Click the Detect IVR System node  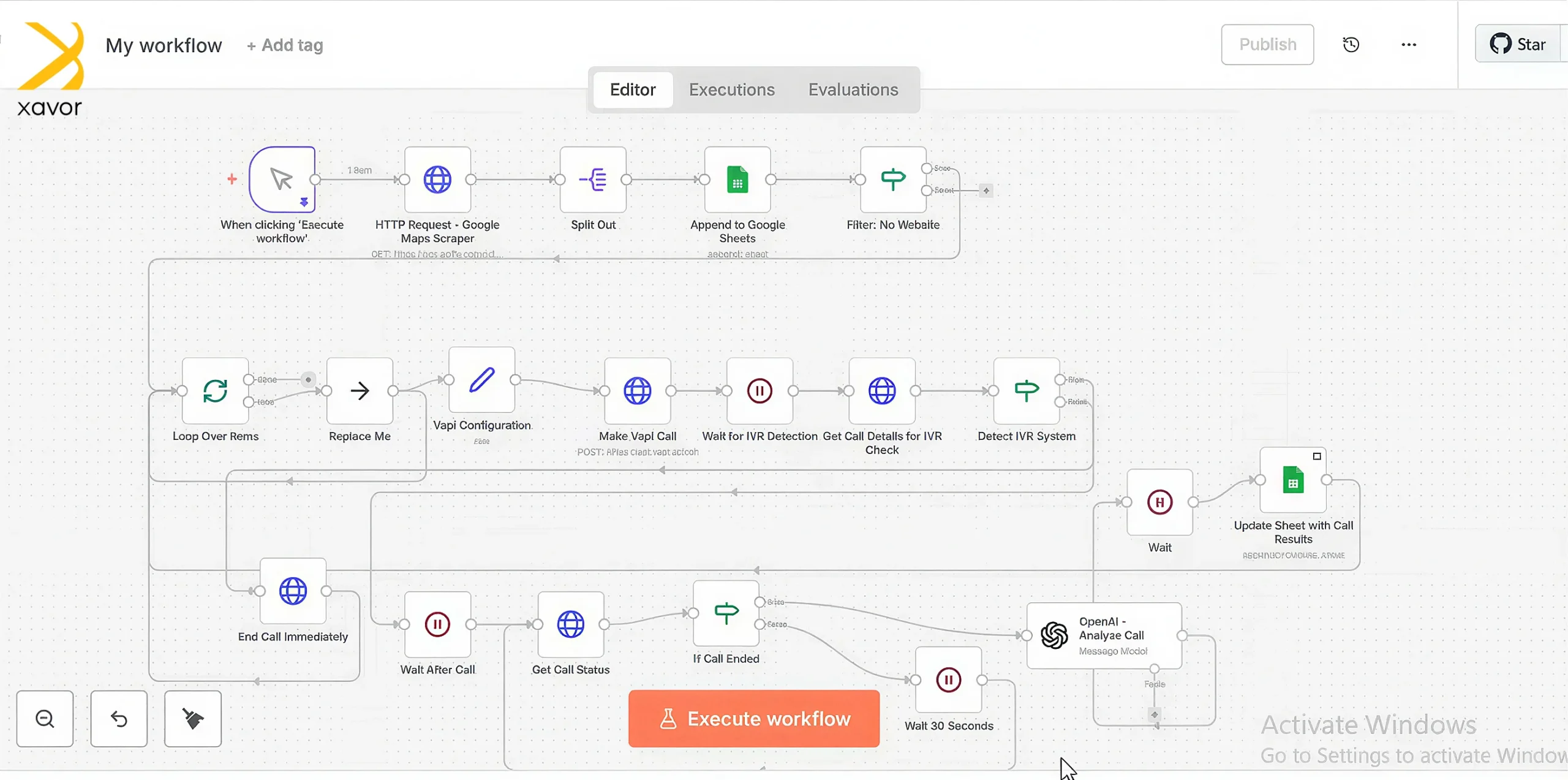pyautogui.click(x=1027, y=391)
